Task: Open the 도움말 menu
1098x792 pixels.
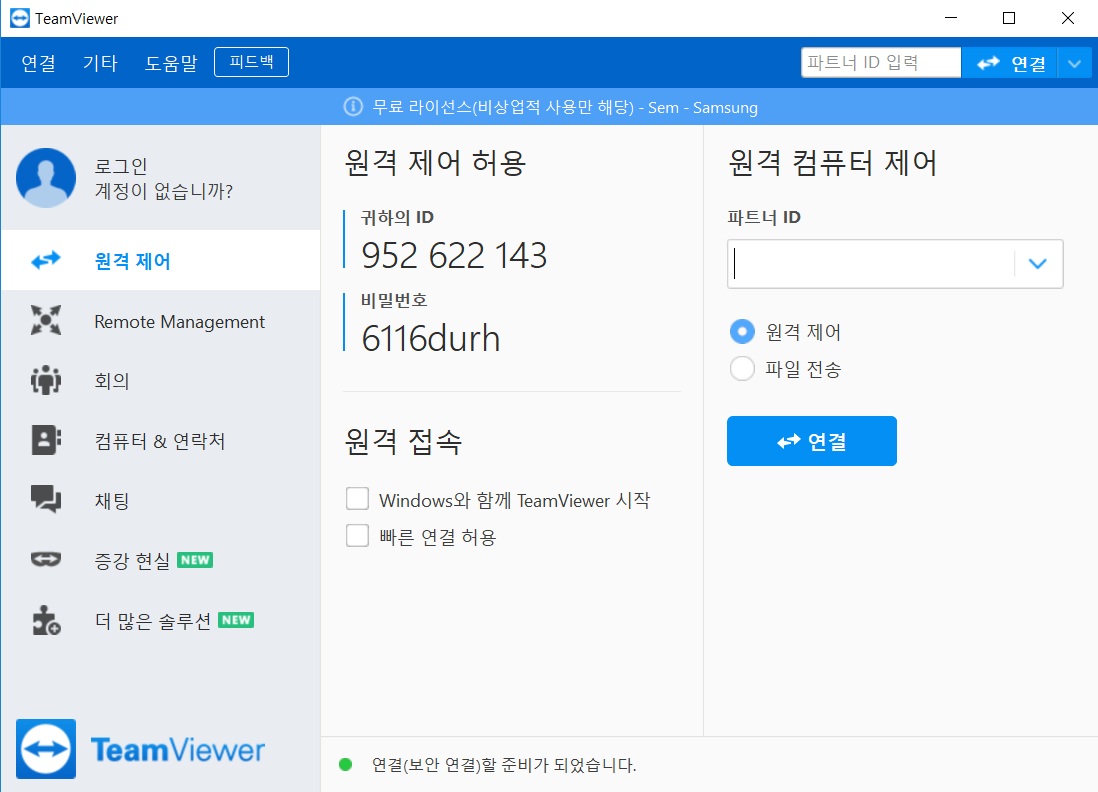Action: pyautogui.click(x=171, y=63)
